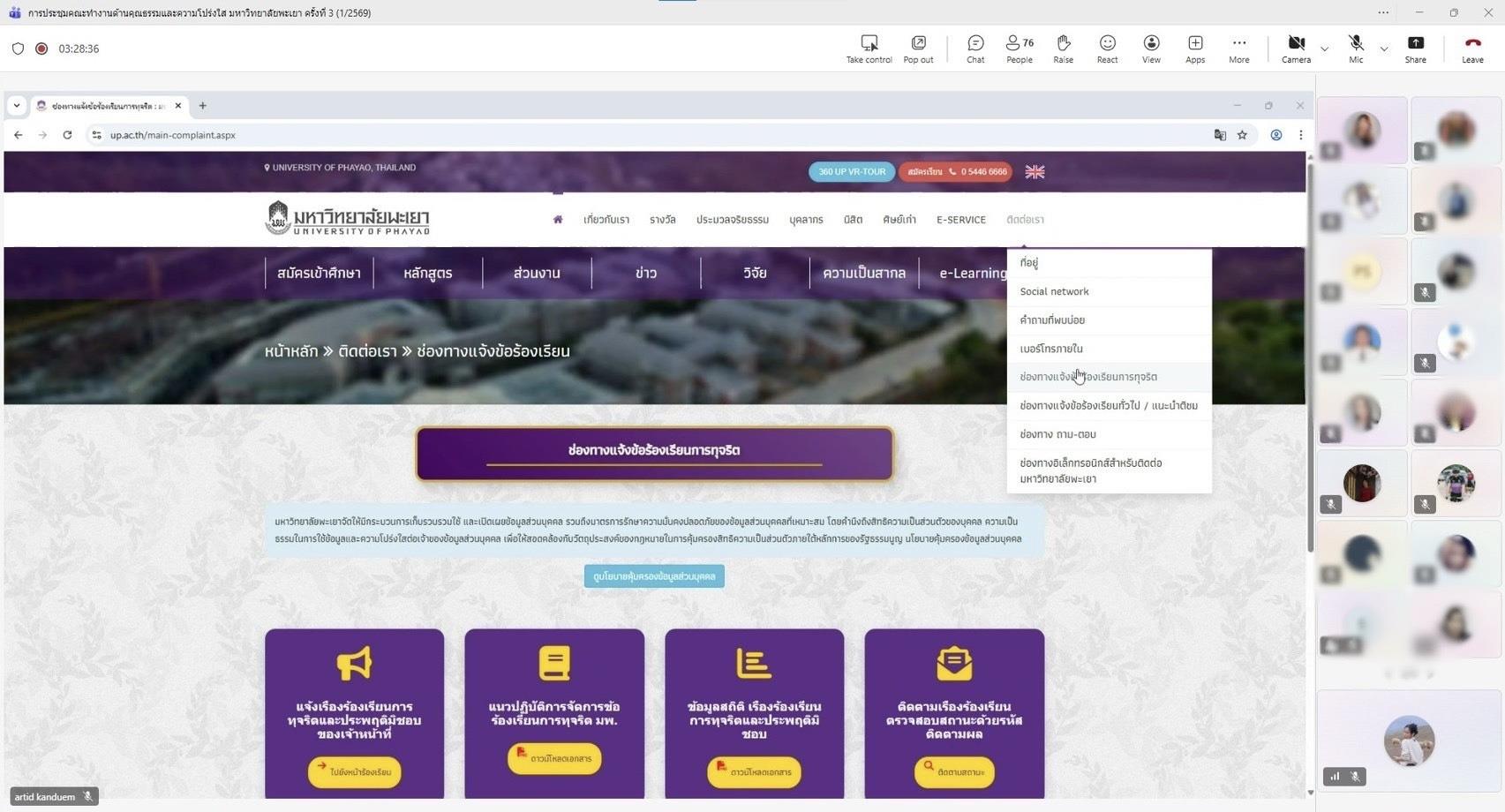Click the shared webpage vertical scrollbar
The height and width of the screenshot is (812, 1505).
(1310, 353)
